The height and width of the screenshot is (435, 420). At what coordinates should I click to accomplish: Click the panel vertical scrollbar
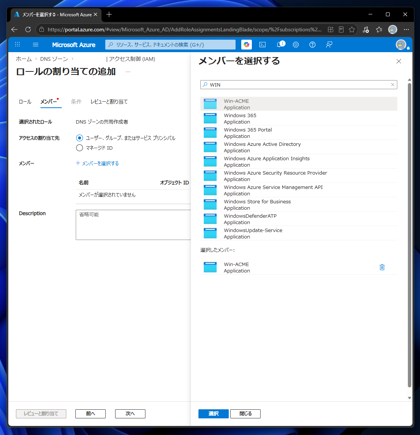tap(409, 235)
